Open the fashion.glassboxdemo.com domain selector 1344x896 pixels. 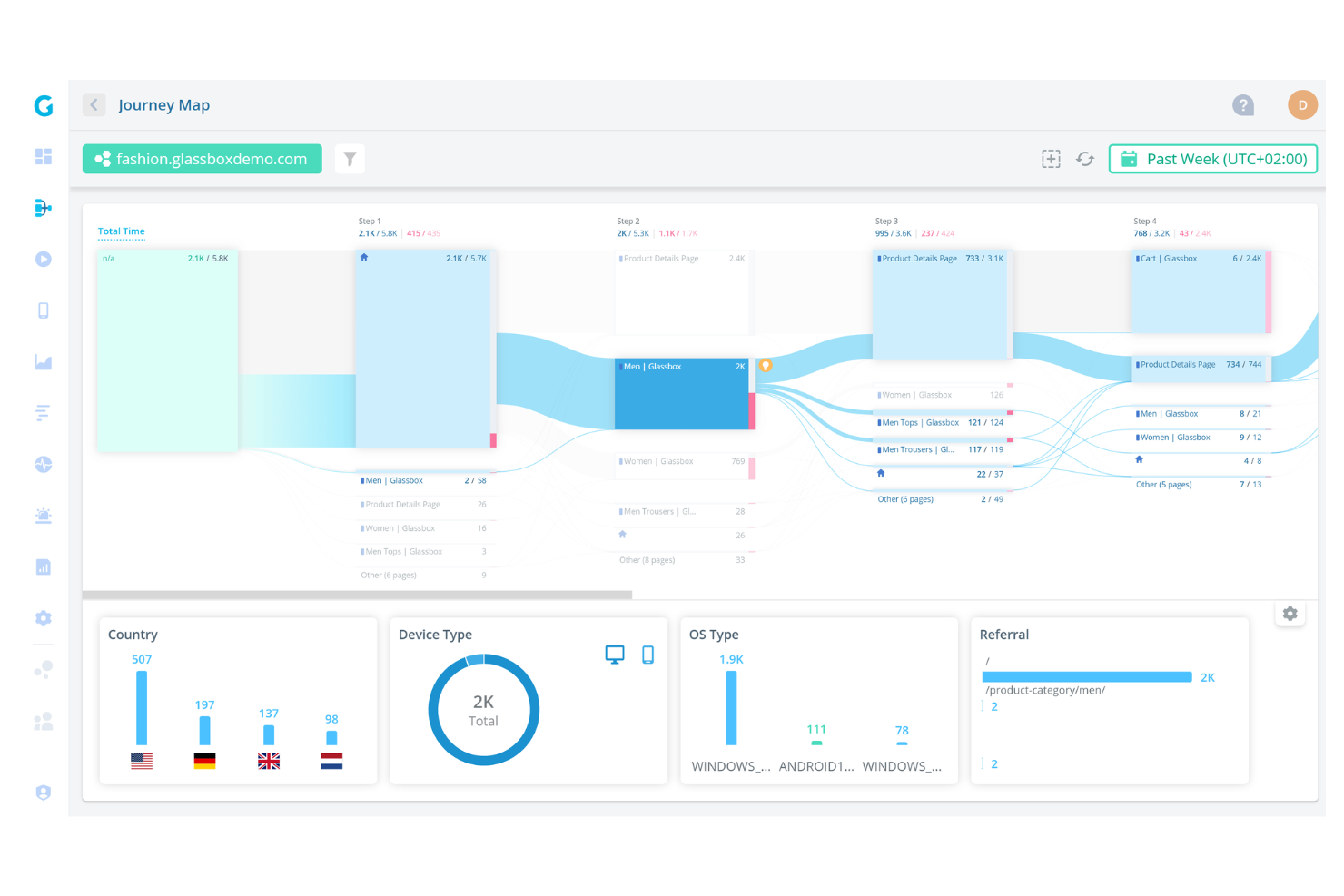click(202, 158)
